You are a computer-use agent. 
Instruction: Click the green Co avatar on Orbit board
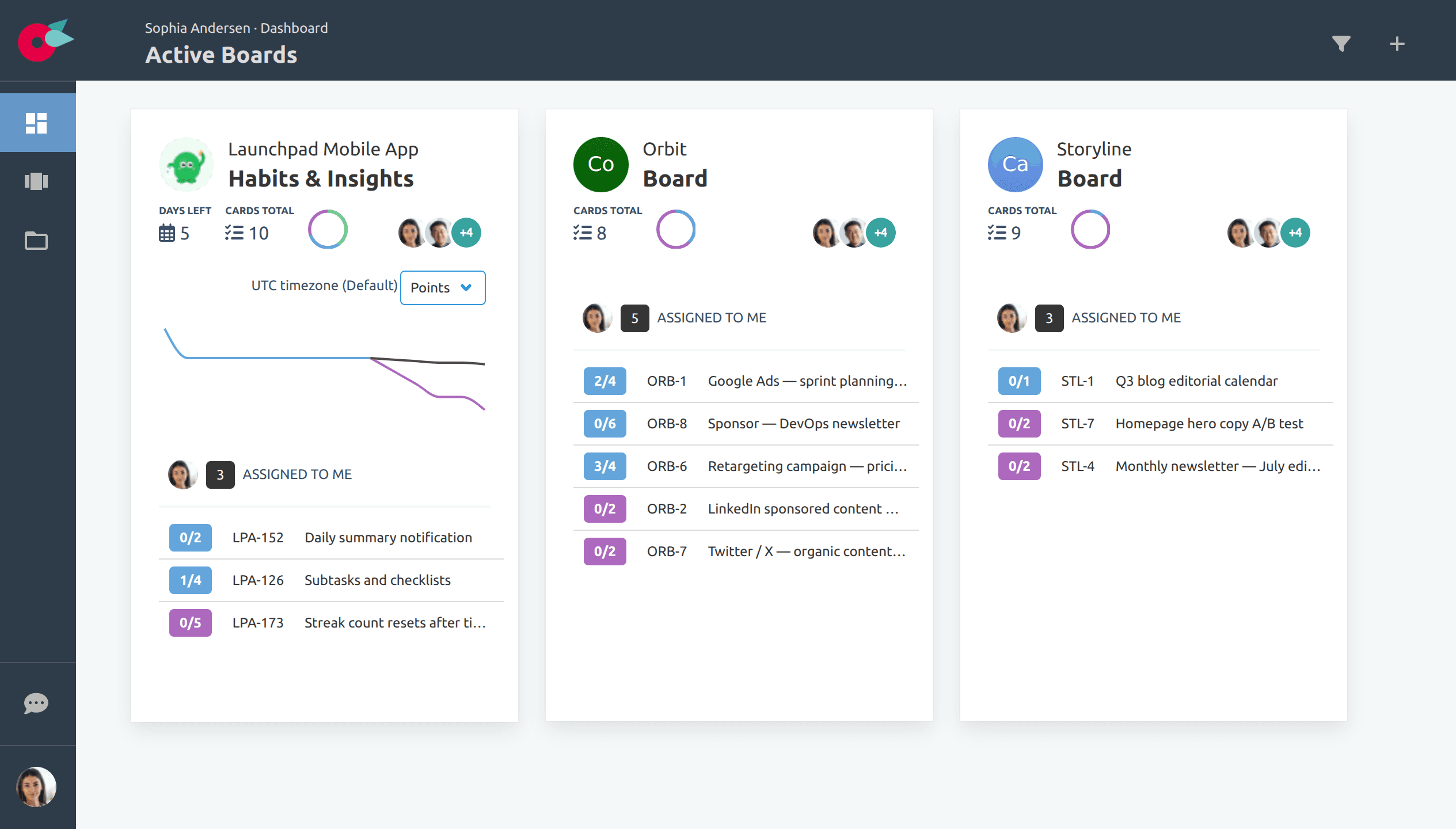(600, 164)
